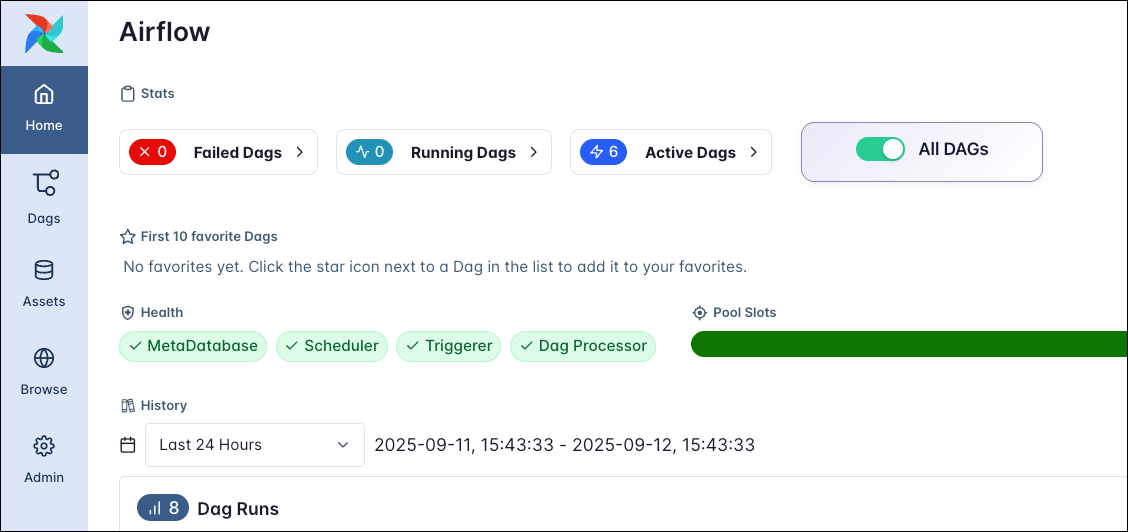Open the Browse globe icon
This screenshot has height=532, width=1128.
(44, 358)
